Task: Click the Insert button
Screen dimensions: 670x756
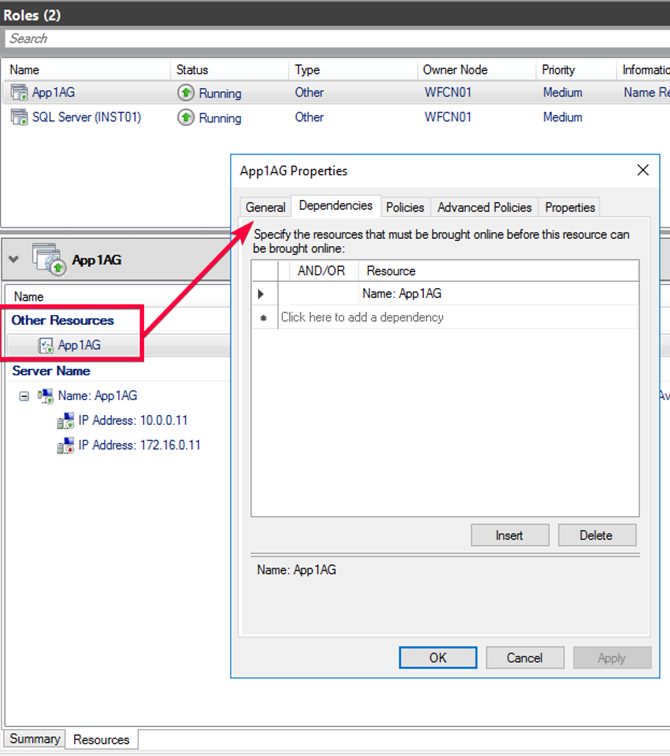Action: [509, 535]
